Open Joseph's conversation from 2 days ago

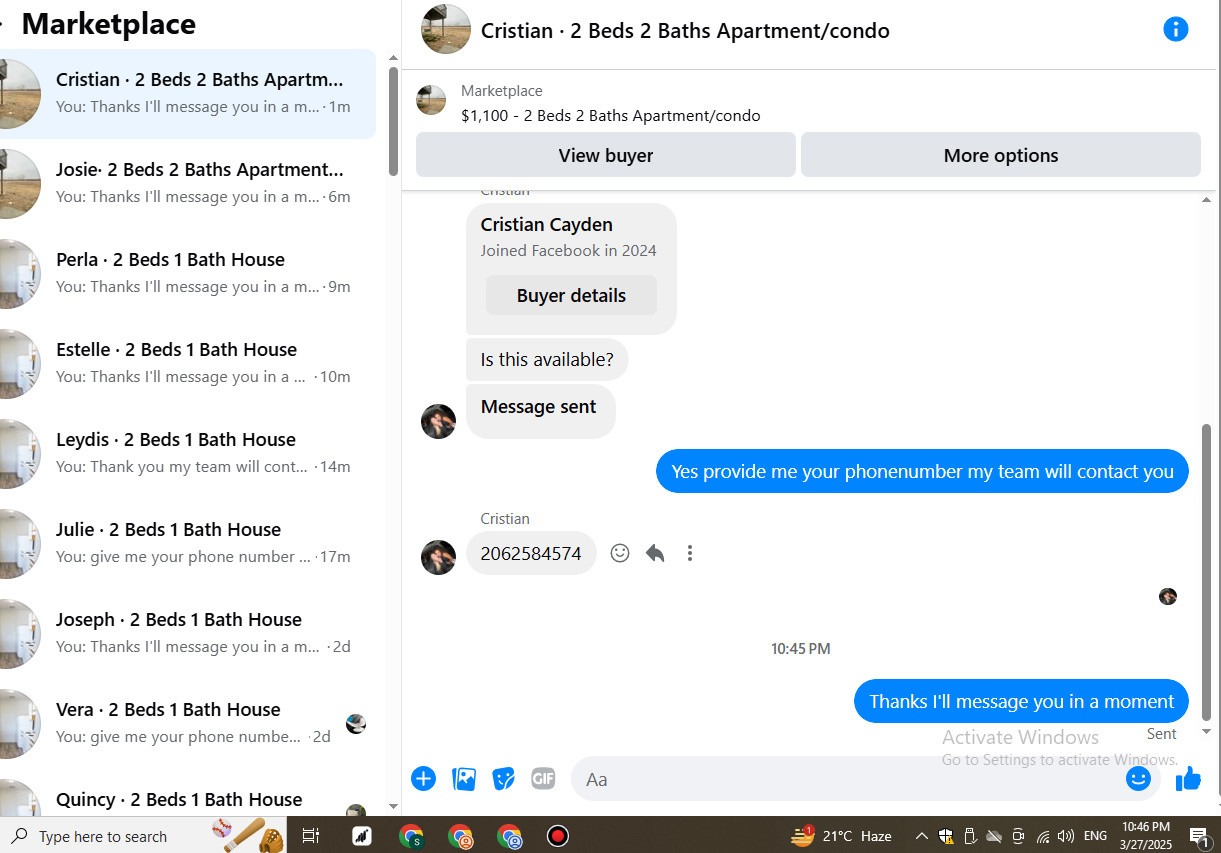(x=188, y=633)
